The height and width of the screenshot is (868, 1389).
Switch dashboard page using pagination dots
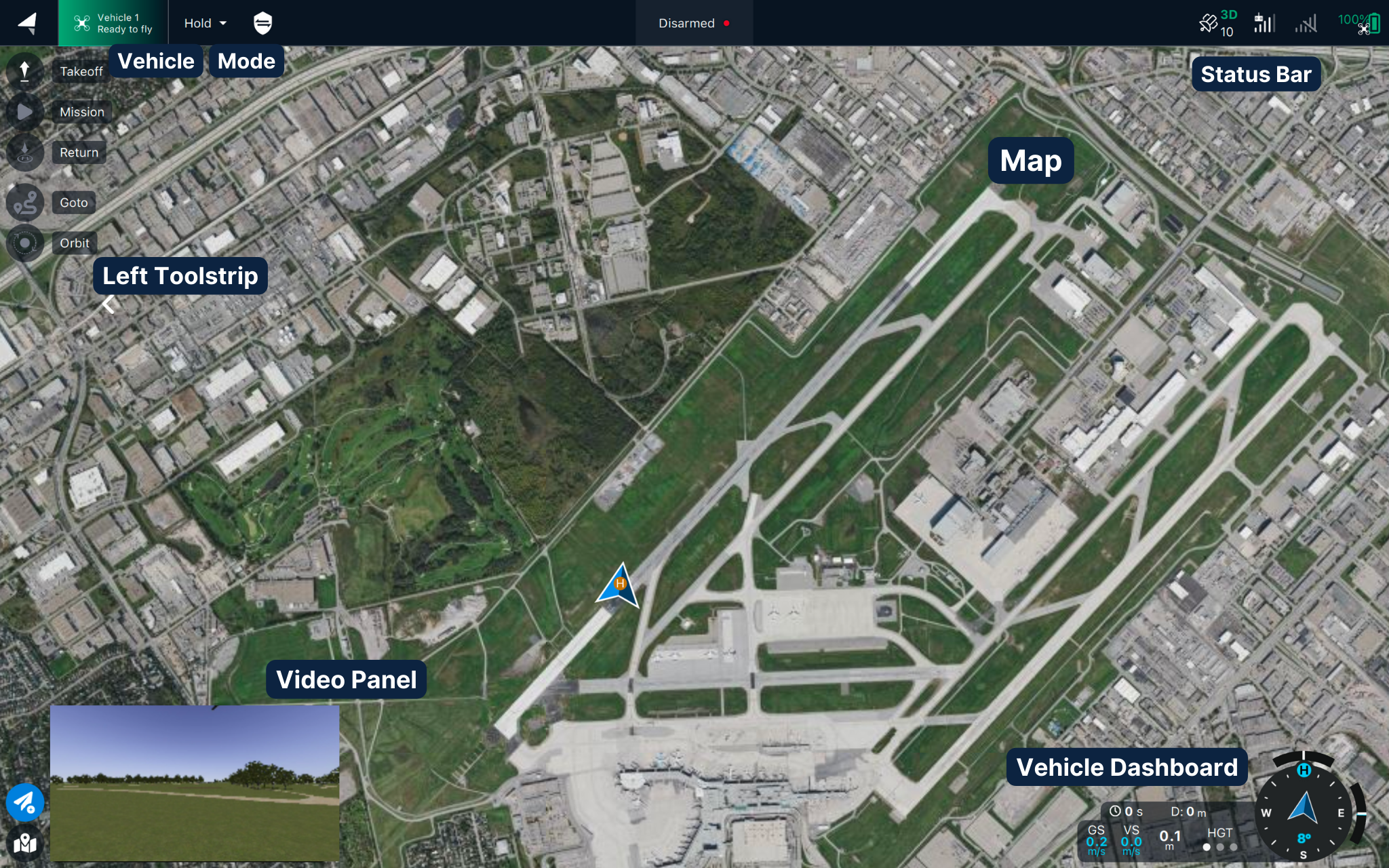click(x=1219, y=847)
